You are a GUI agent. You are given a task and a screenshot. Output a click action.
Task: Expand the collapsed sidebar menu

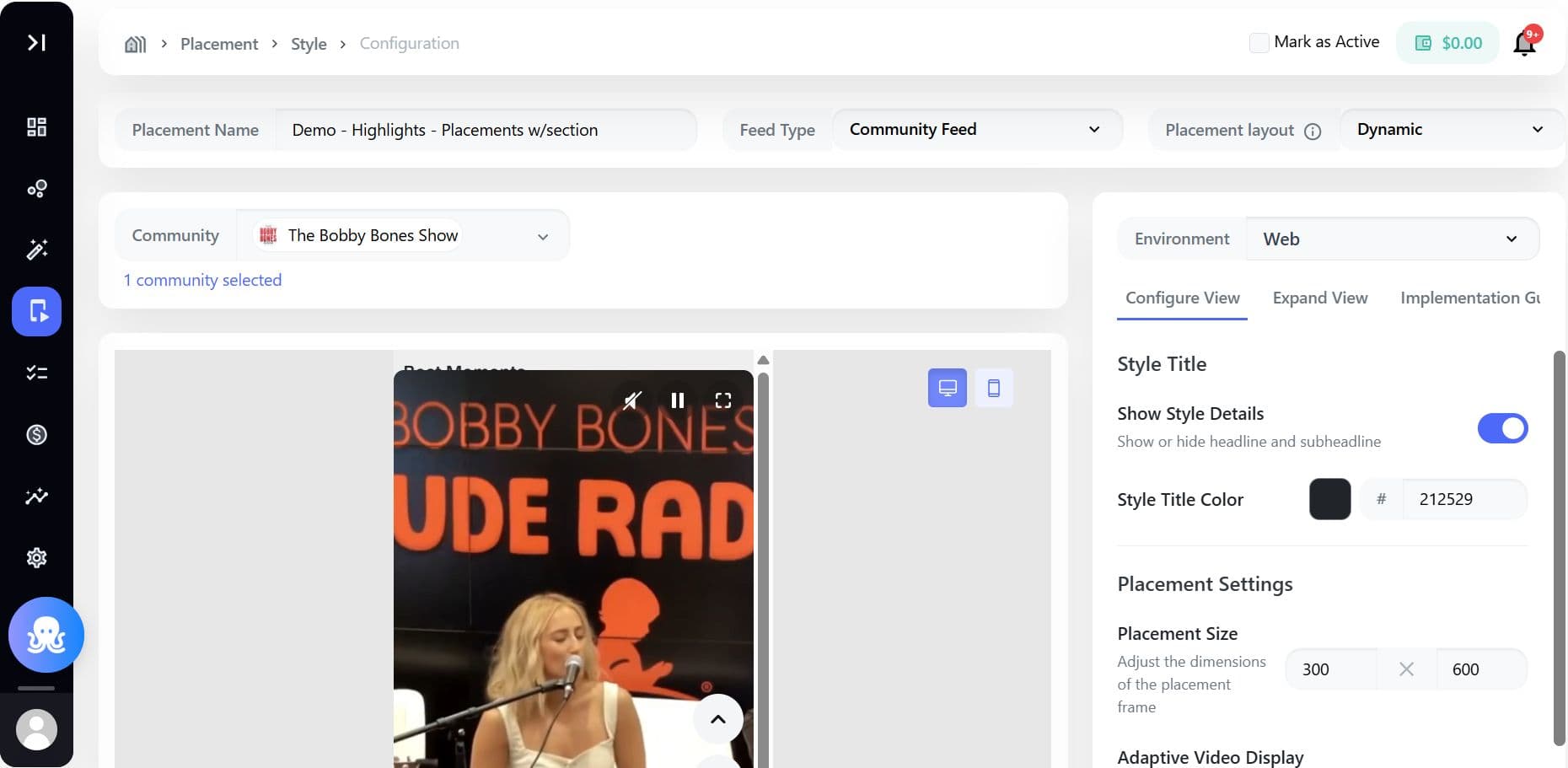click(36, 42)
